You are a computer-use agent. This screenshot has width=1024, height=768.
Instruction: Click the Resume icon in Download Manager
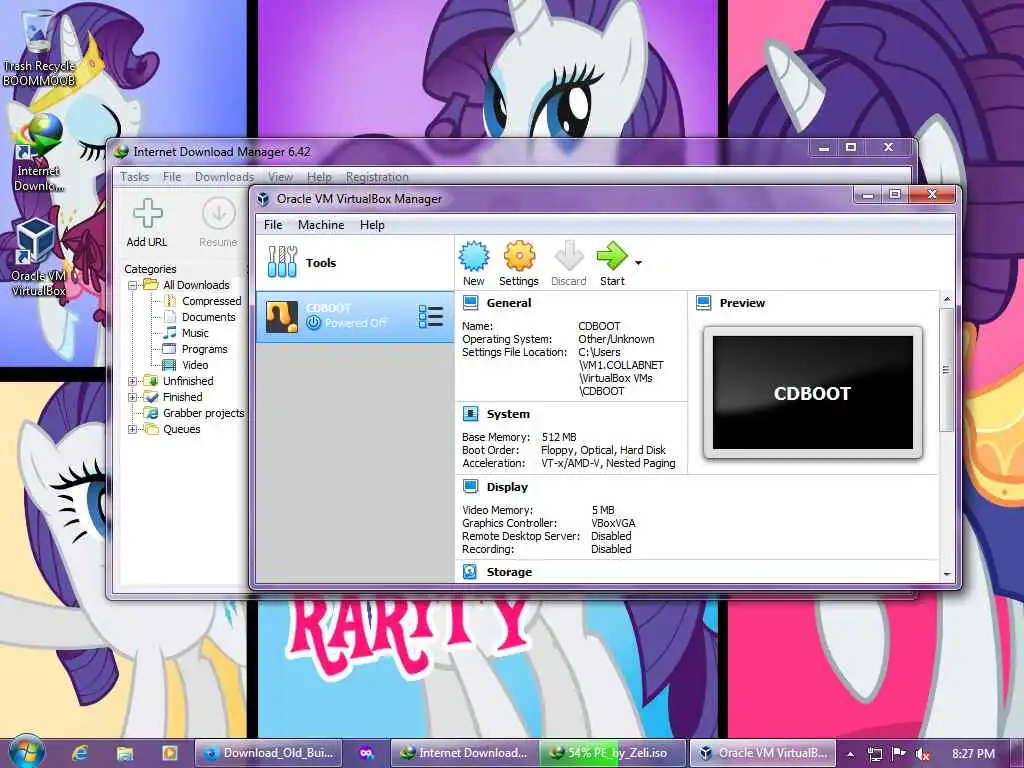218,223
